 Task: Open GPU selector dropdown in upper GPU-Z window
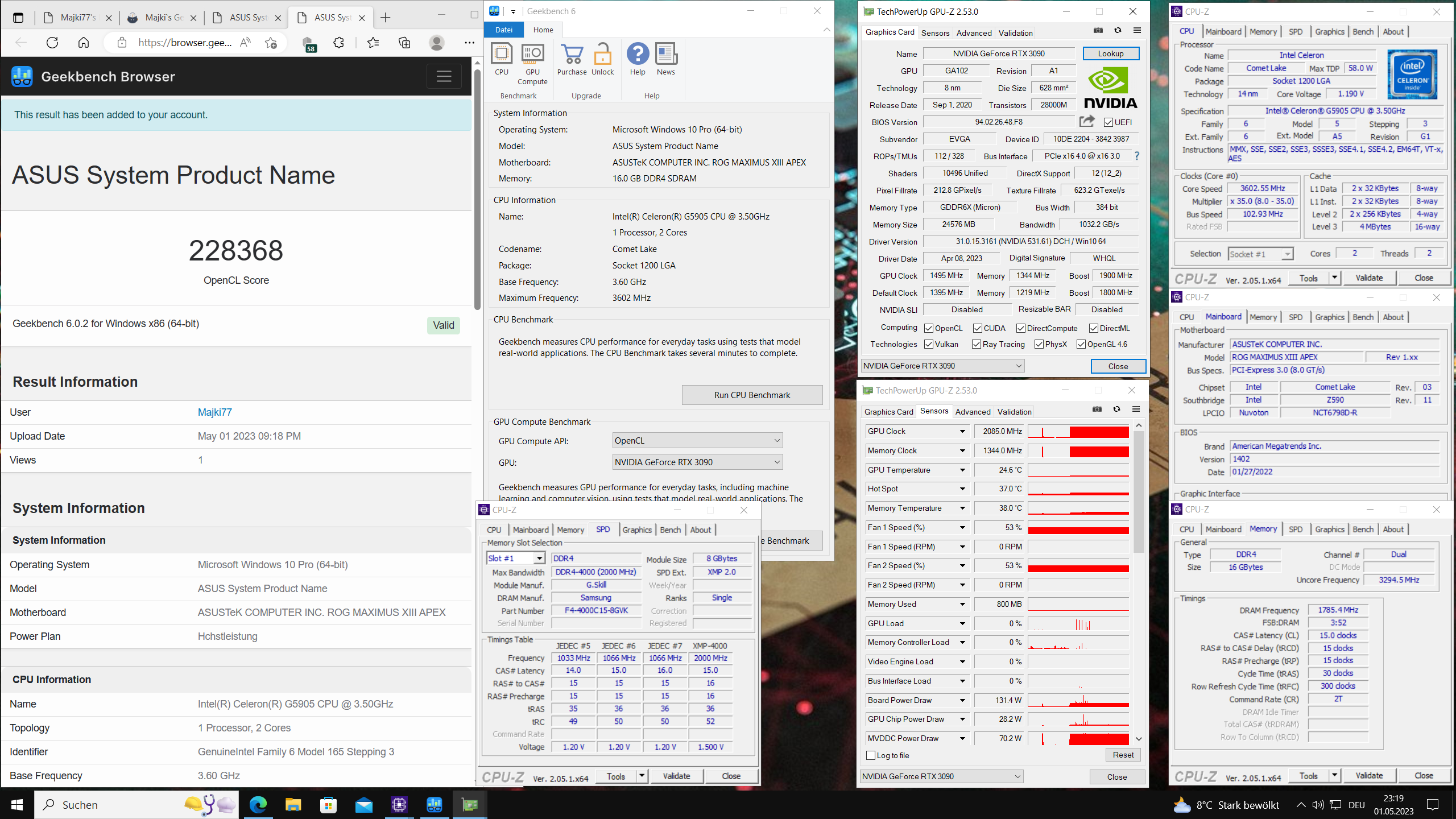click(x=942, y=366)
